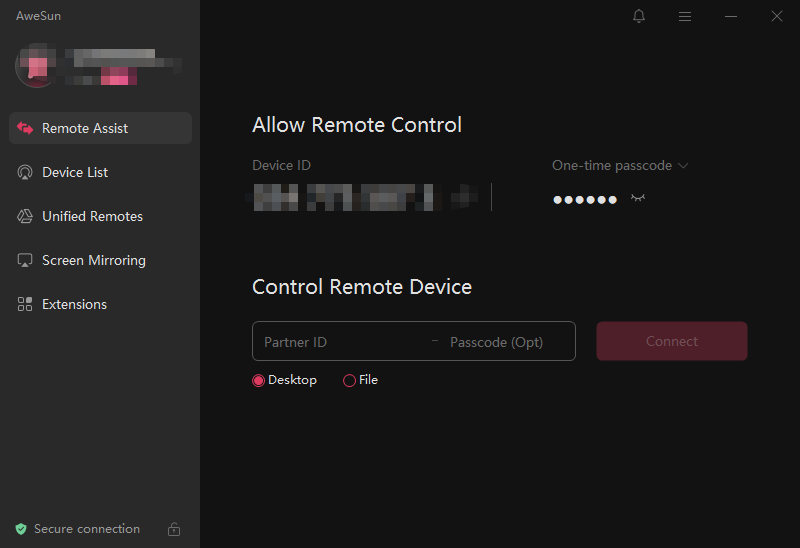Switch to the Device List tab
The width and height of the screenshot is (800, 548).
pos(75,172)
